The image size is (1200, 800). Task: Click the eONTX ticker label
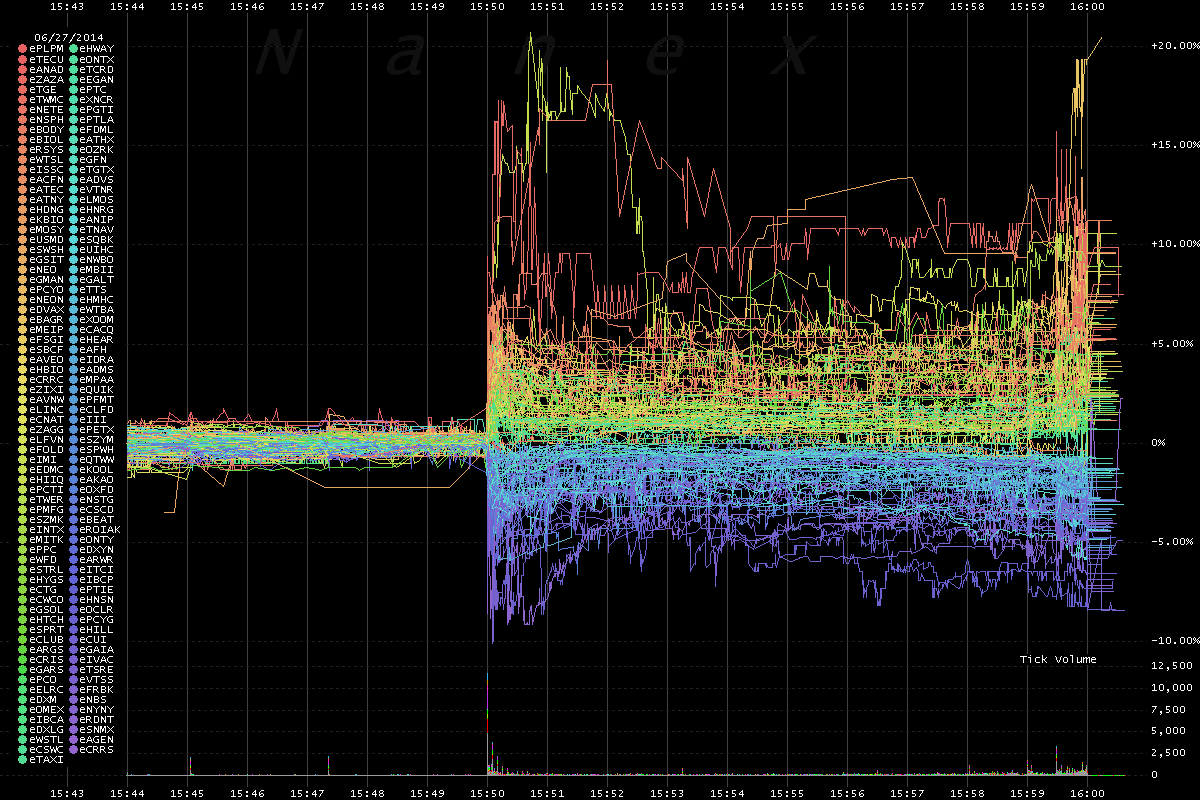point(96,59)
